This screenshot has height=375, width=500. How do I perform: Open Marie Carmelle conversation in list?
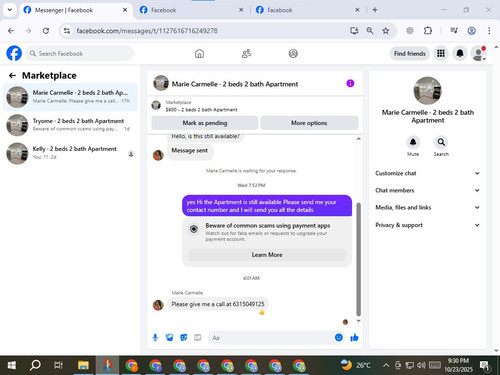(70, 97)
